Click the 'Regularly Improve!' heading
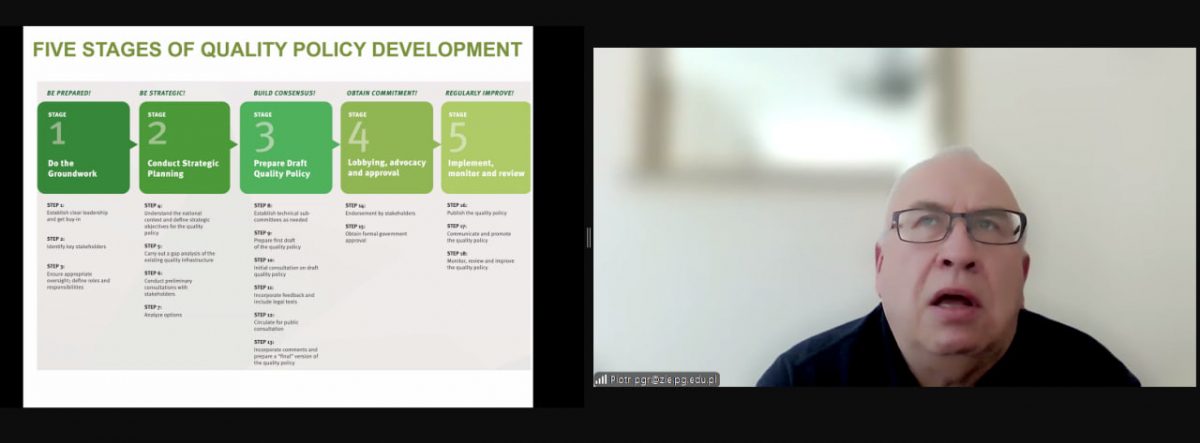Image resolution: width=1200 pixels, height=443 pixels. (x=479, y=93)
